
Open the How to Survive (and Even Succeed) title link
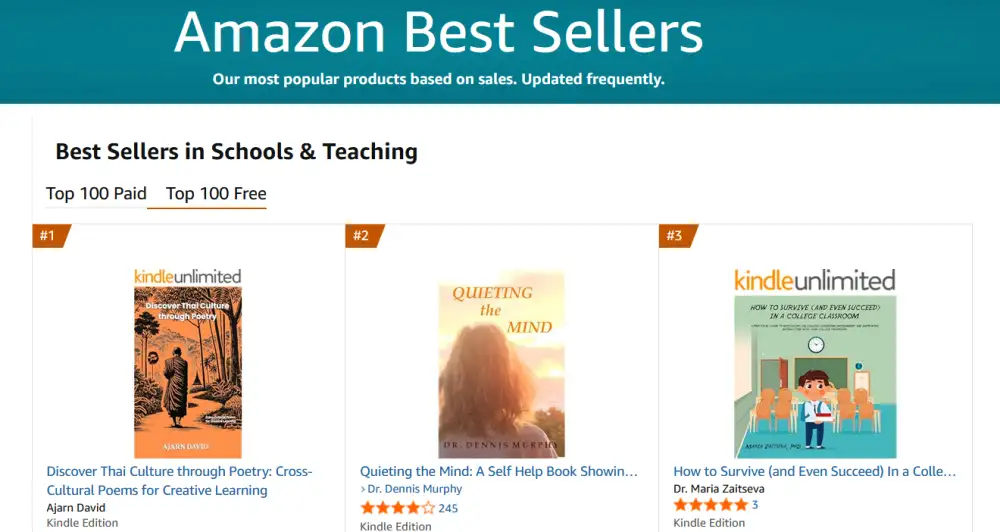814,471
